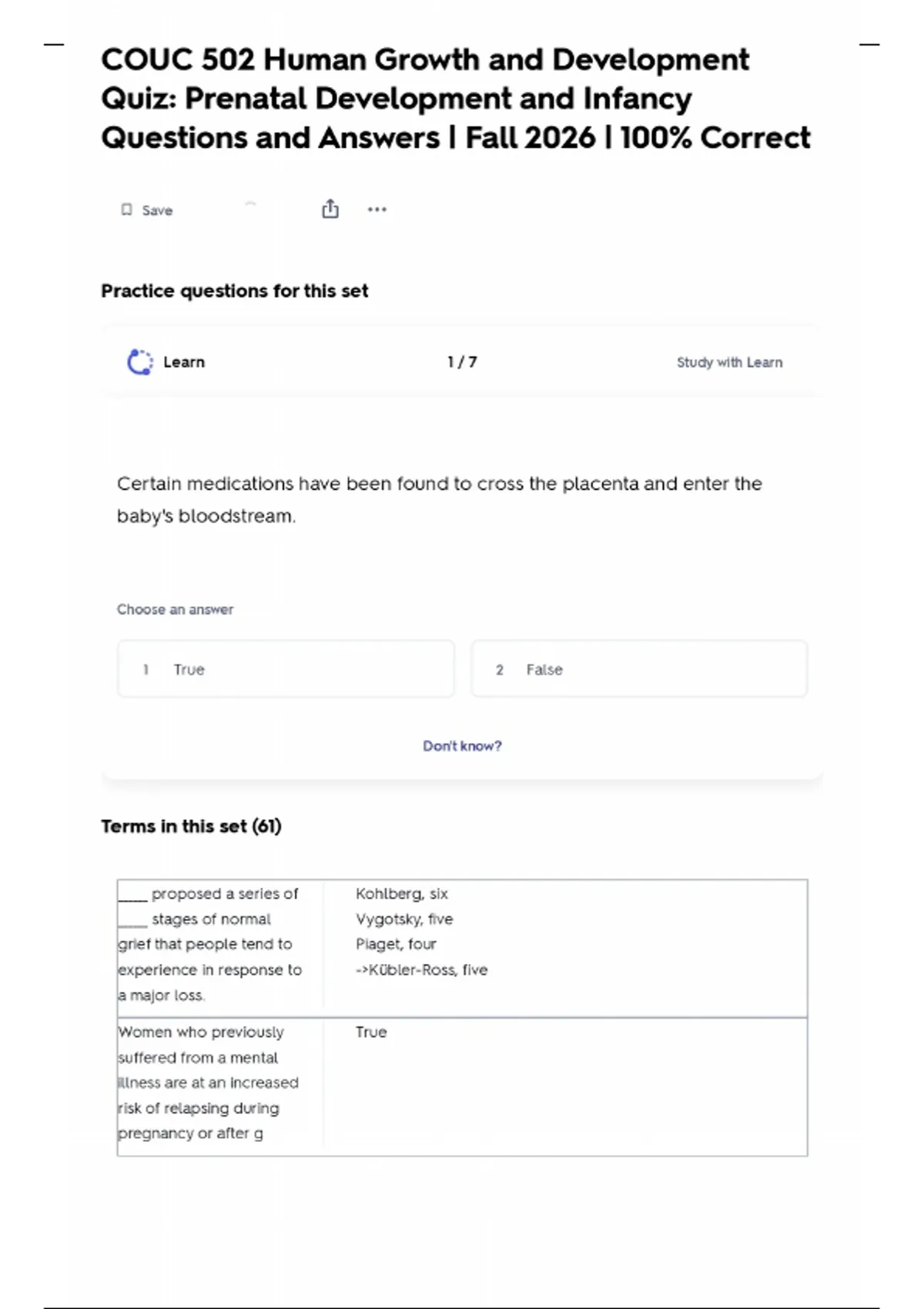This screenshot has height=1309, width=924.
Task: Click the Save button text
Action: click(157, 210)
